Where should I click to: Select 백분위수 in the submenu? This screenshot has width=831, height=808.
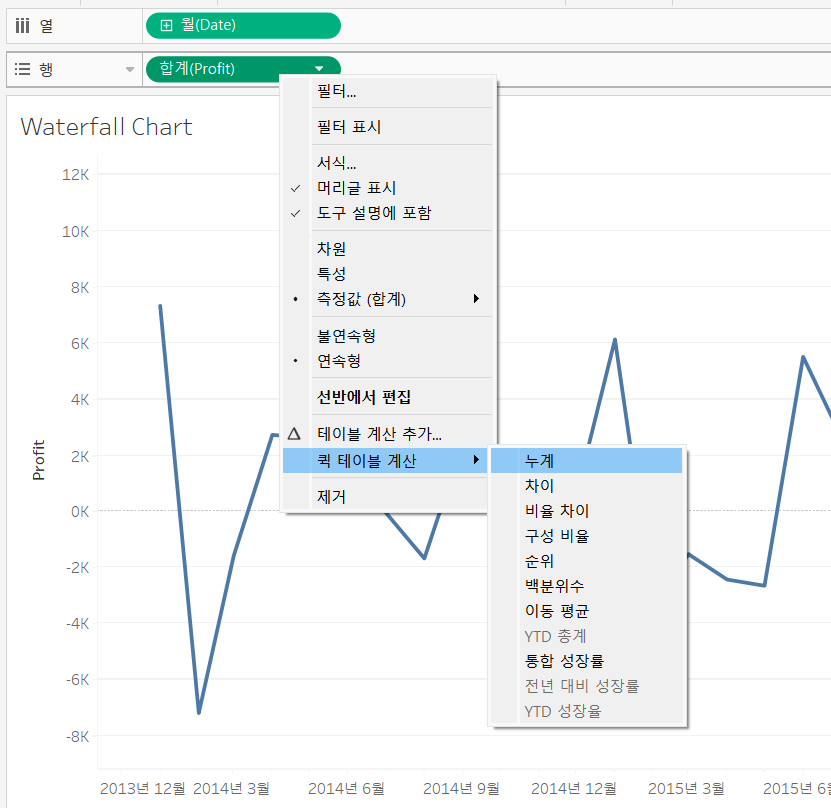pyautogui.click(x=586, y=585)
